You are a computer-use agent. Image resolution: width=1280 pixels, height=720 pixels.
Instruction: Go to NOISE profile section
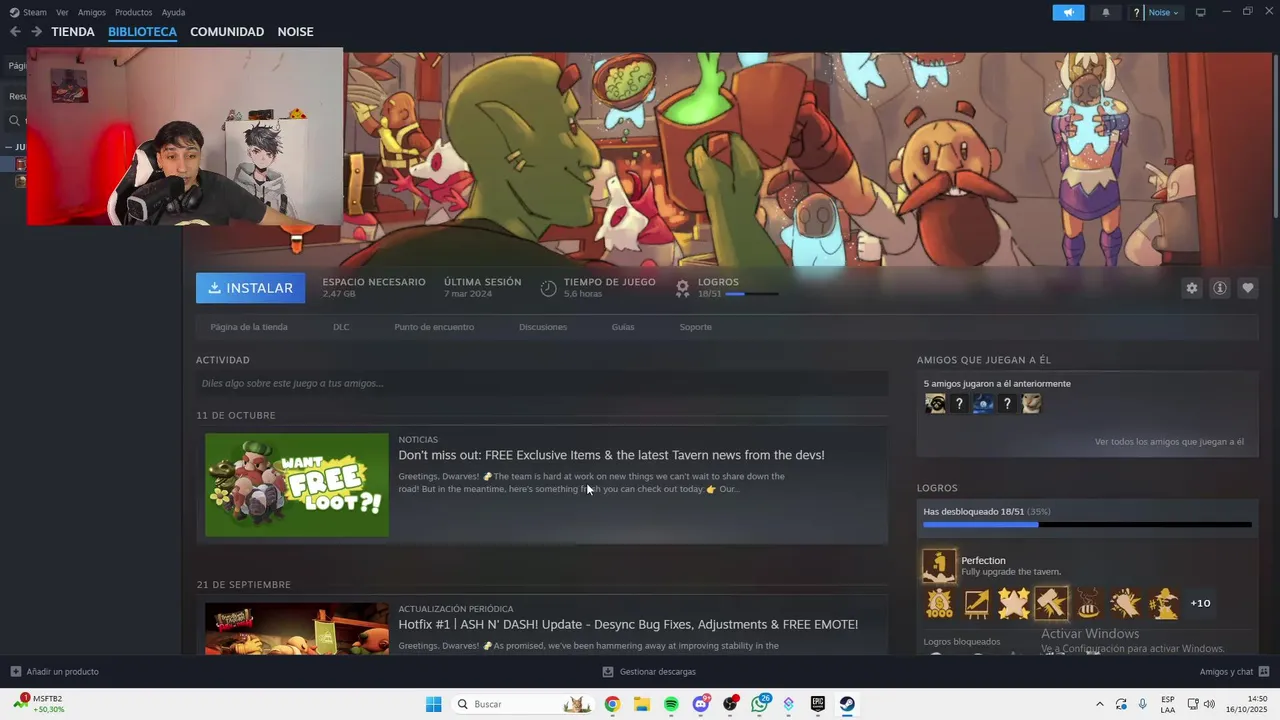click(296, 32)
